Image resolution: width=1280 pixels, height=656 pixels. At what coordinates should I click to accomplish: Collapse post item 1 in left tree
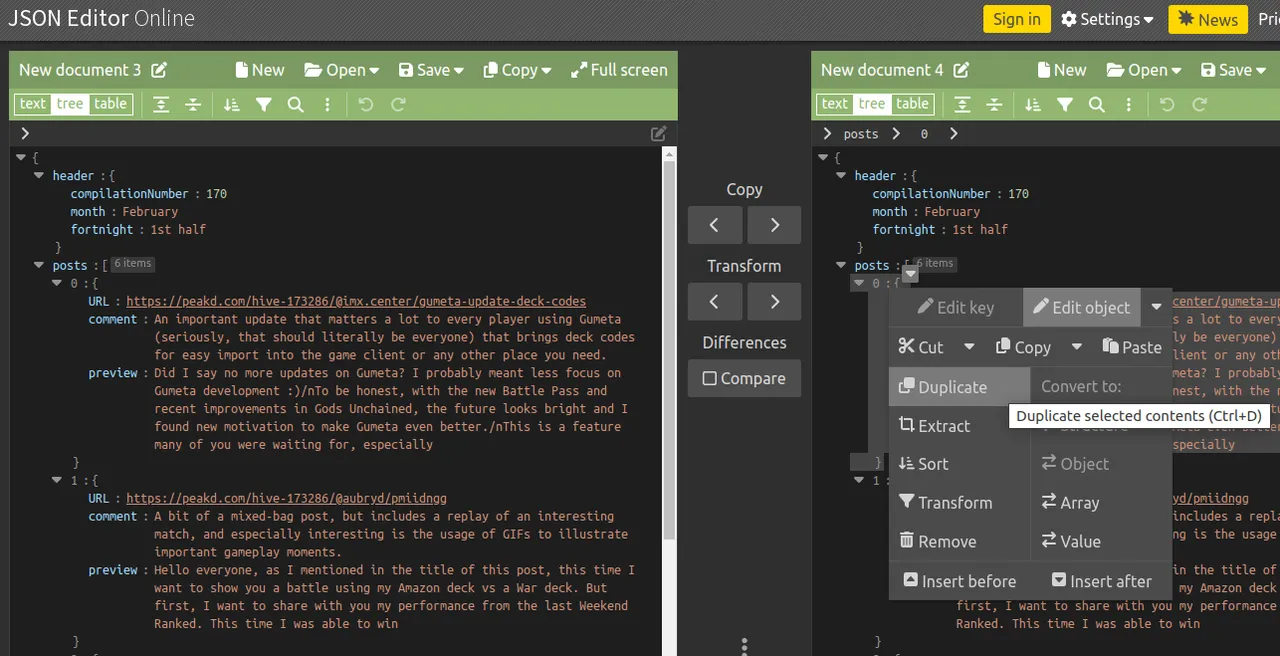pyautogui.click(x=57, y=481)
